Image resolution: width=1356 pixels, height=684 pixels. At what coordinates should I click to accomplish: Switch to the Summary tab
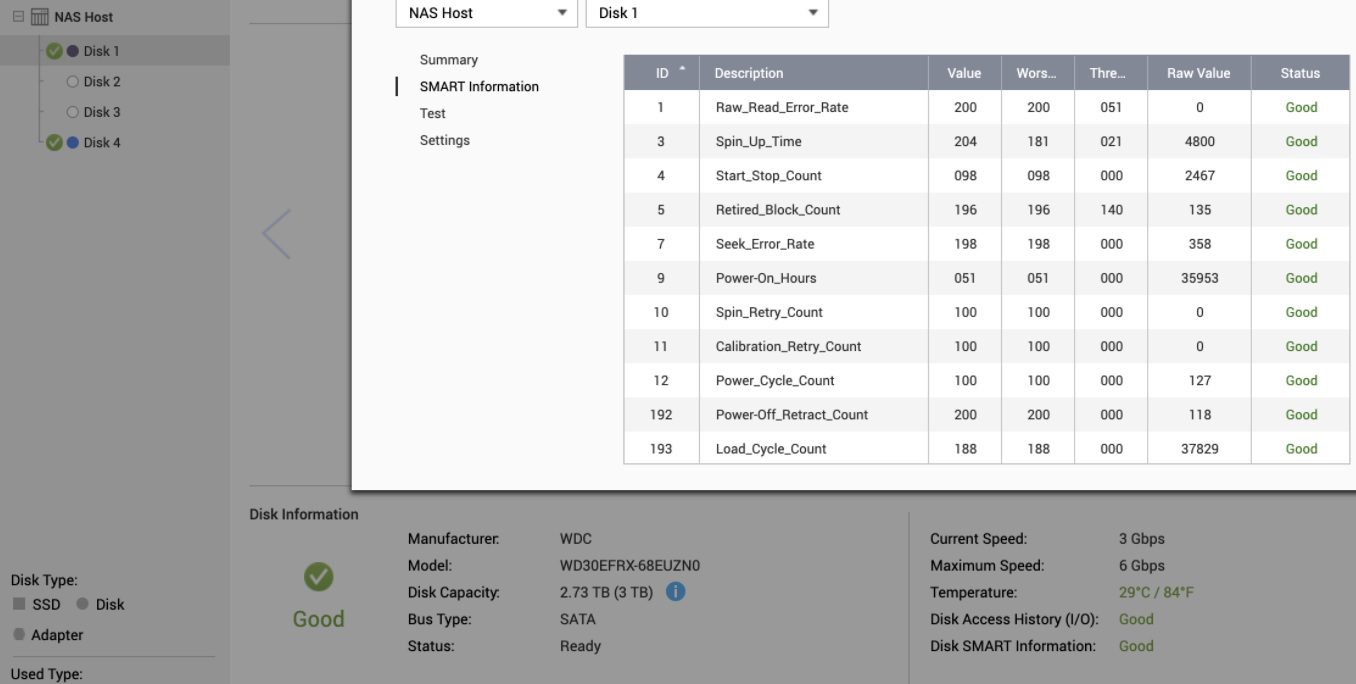point(448,60)
